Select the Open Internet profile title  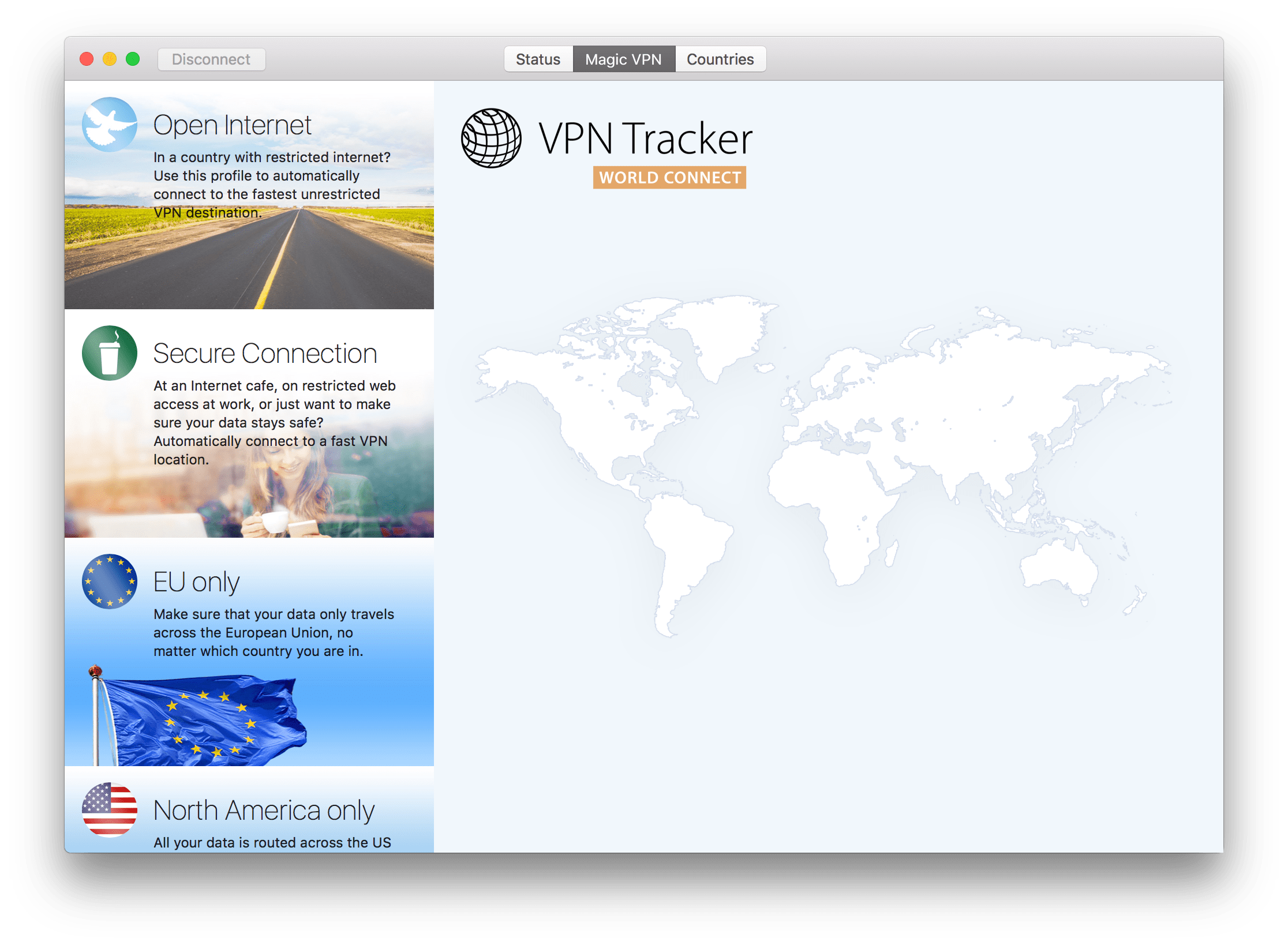coord(232,125)
